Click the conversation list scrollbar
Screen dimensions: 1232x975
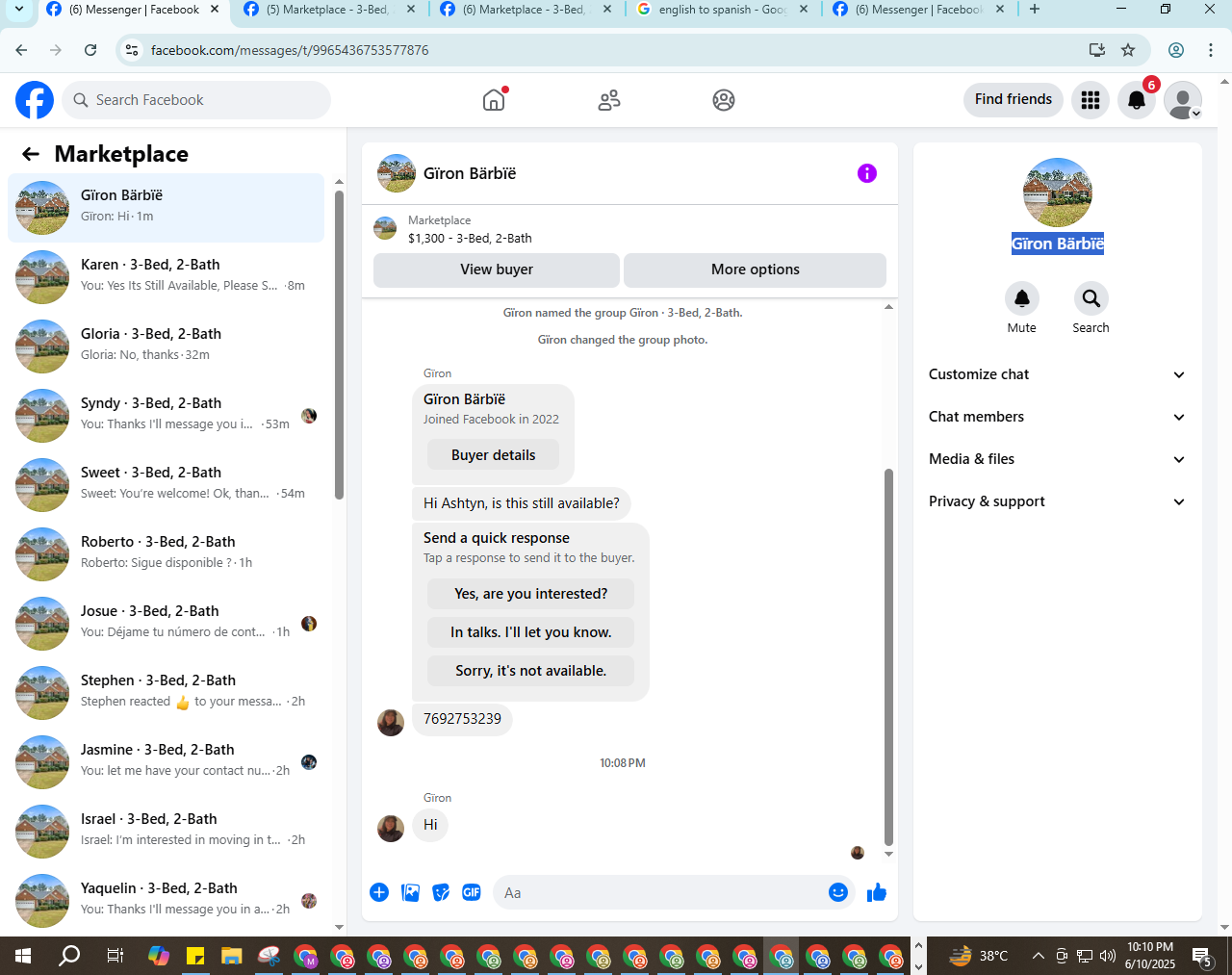[x=339, y=345]
